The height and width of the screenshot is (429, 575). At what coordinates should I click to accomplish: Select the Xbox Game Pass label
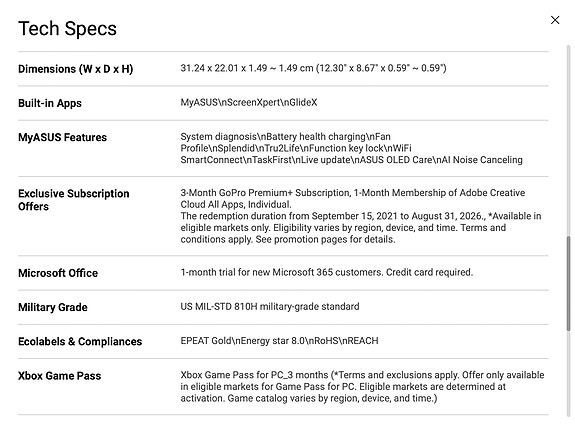tap(60, 376)
